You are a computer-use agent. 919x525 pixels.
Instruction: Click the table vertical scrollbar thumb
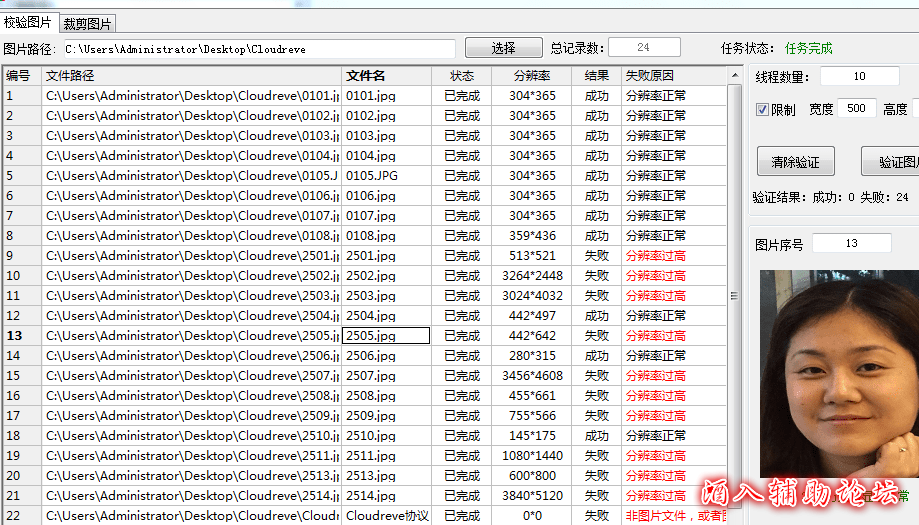coord(735,296)
